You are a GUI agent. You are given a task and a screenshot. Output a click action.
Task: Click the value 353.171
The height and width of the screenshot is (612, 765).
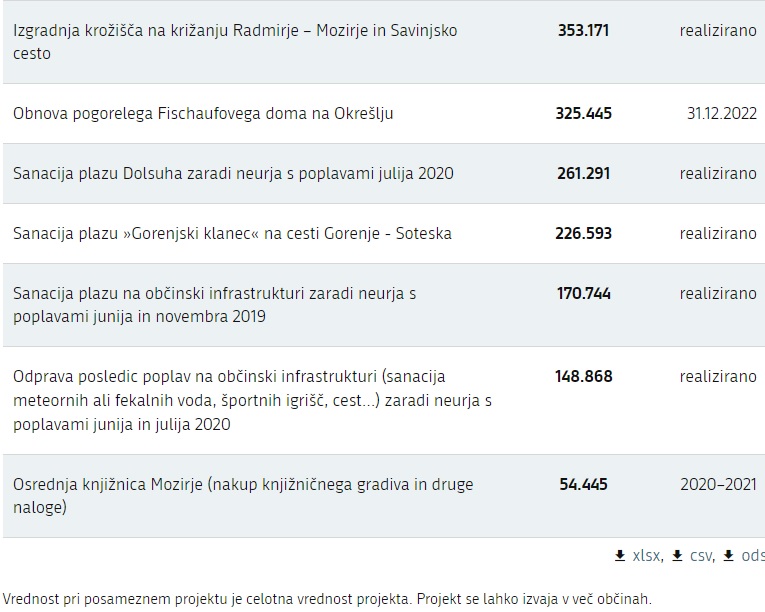(x=584, y=30)
